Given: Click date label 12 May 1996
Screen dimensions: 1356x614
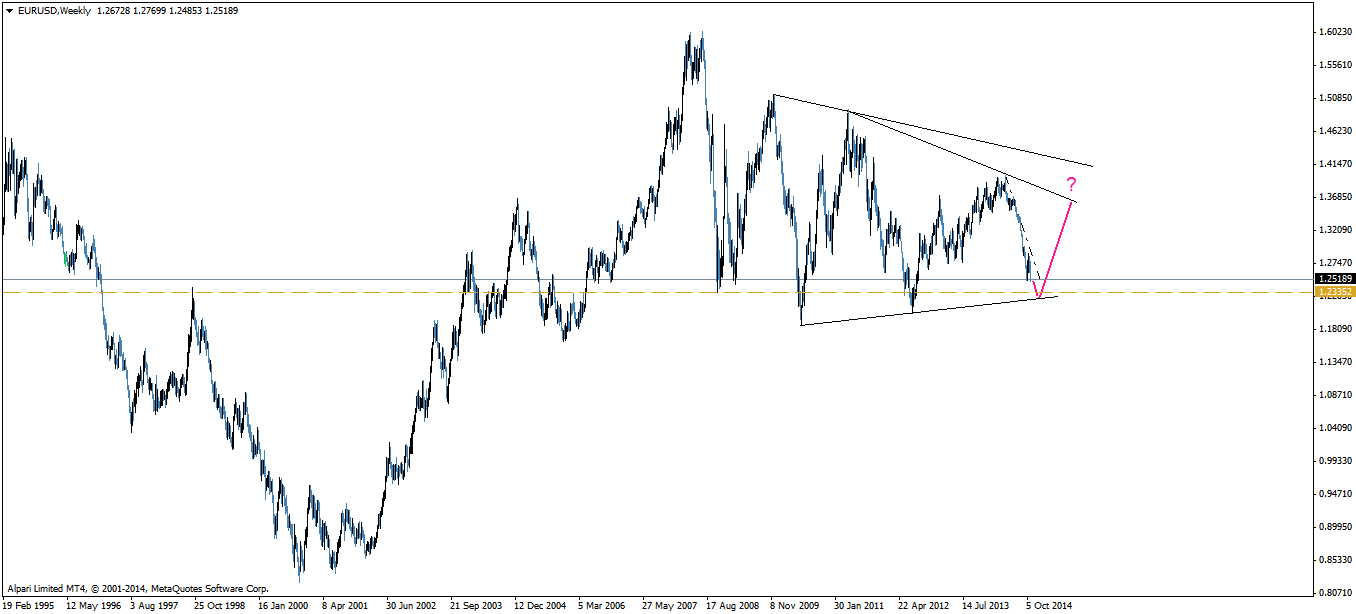Looking at the screenshot, I should tap(93, 606).
